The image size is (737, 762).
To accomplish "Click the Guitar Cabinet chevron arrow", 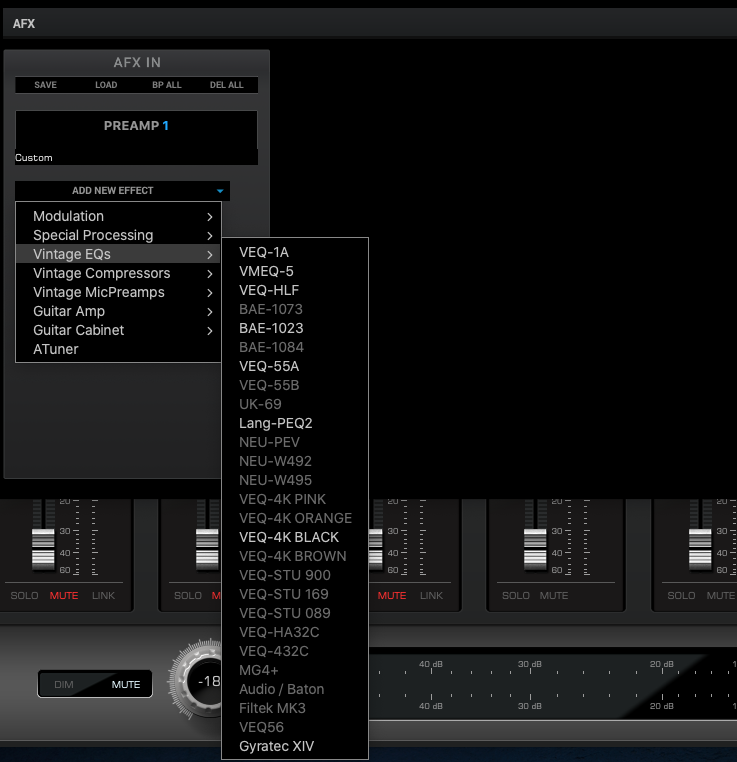I will [x=210, y=330].
